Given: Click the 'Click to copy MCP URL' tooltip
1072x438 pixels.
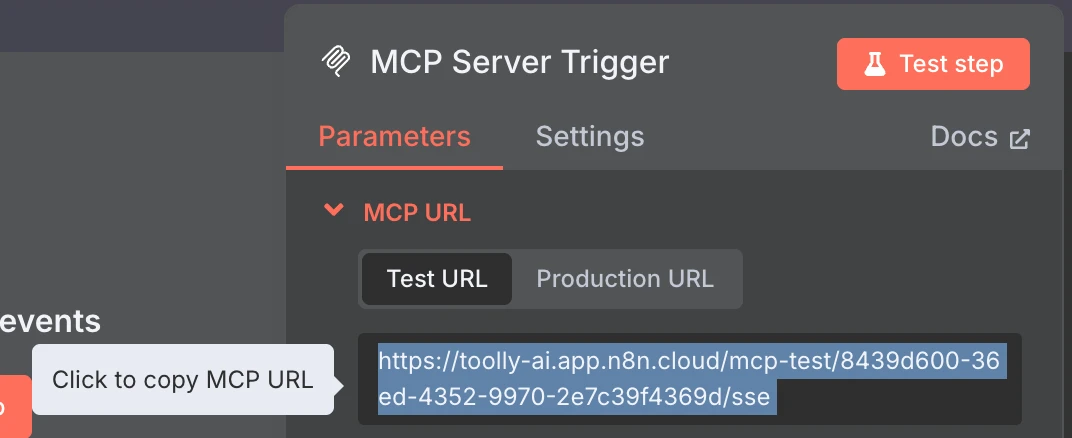Looking at the screenshot, I should coord(183,379).
